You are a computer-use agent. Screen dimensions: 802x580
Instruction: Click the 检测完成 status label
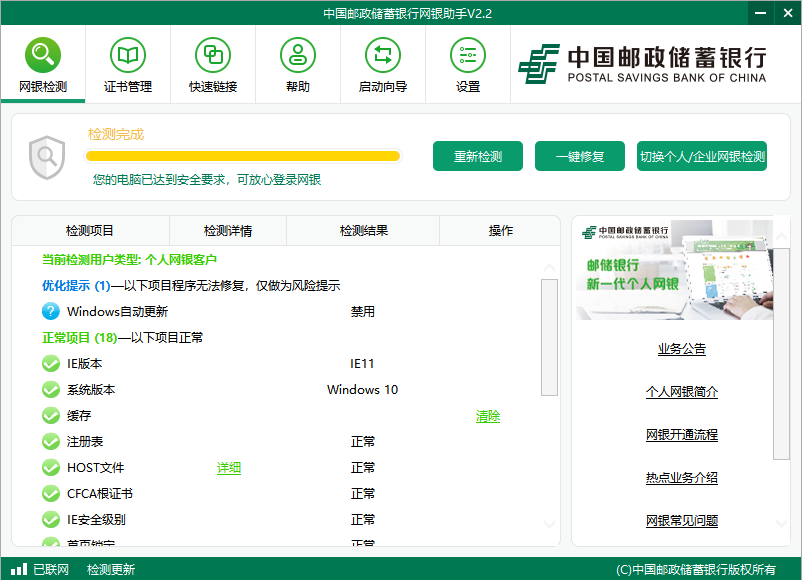click(116, 135)
